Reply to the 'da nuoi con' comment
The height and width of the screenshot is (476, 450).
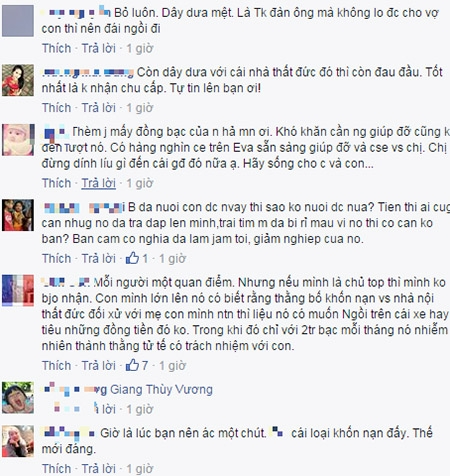(x=99, y=258)
